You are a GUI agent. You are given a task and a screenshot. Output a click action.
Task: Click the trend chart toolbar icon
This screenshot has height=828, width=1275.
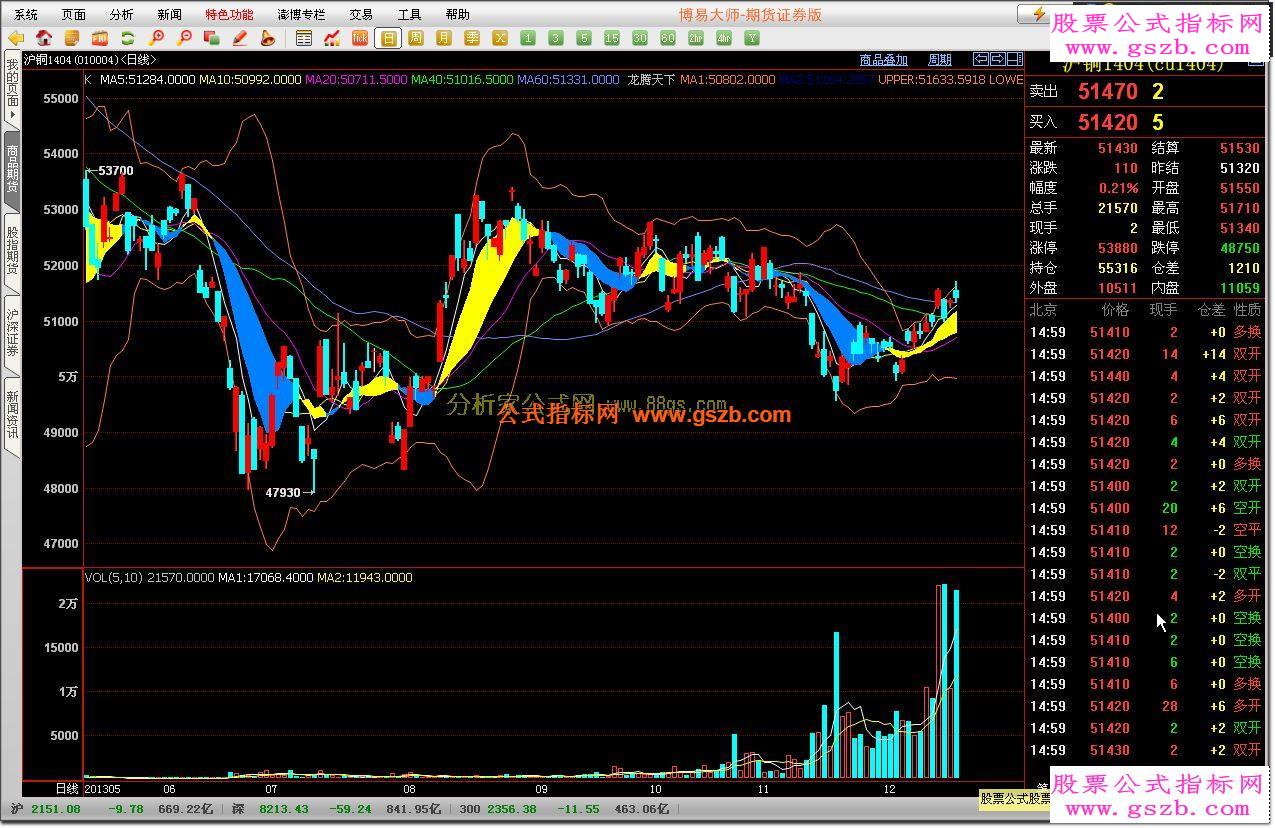(x=332, y=38)
